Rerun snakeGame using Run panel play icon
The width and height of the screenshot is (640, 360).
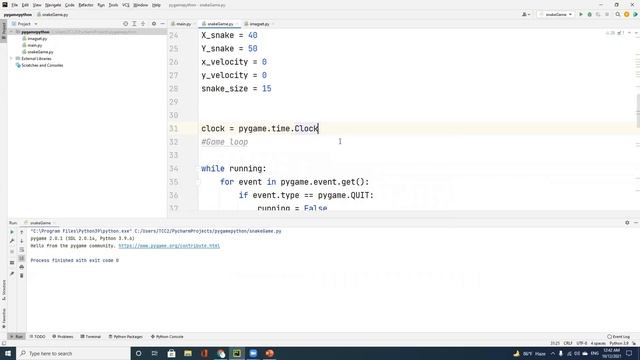tap(12, 232)
